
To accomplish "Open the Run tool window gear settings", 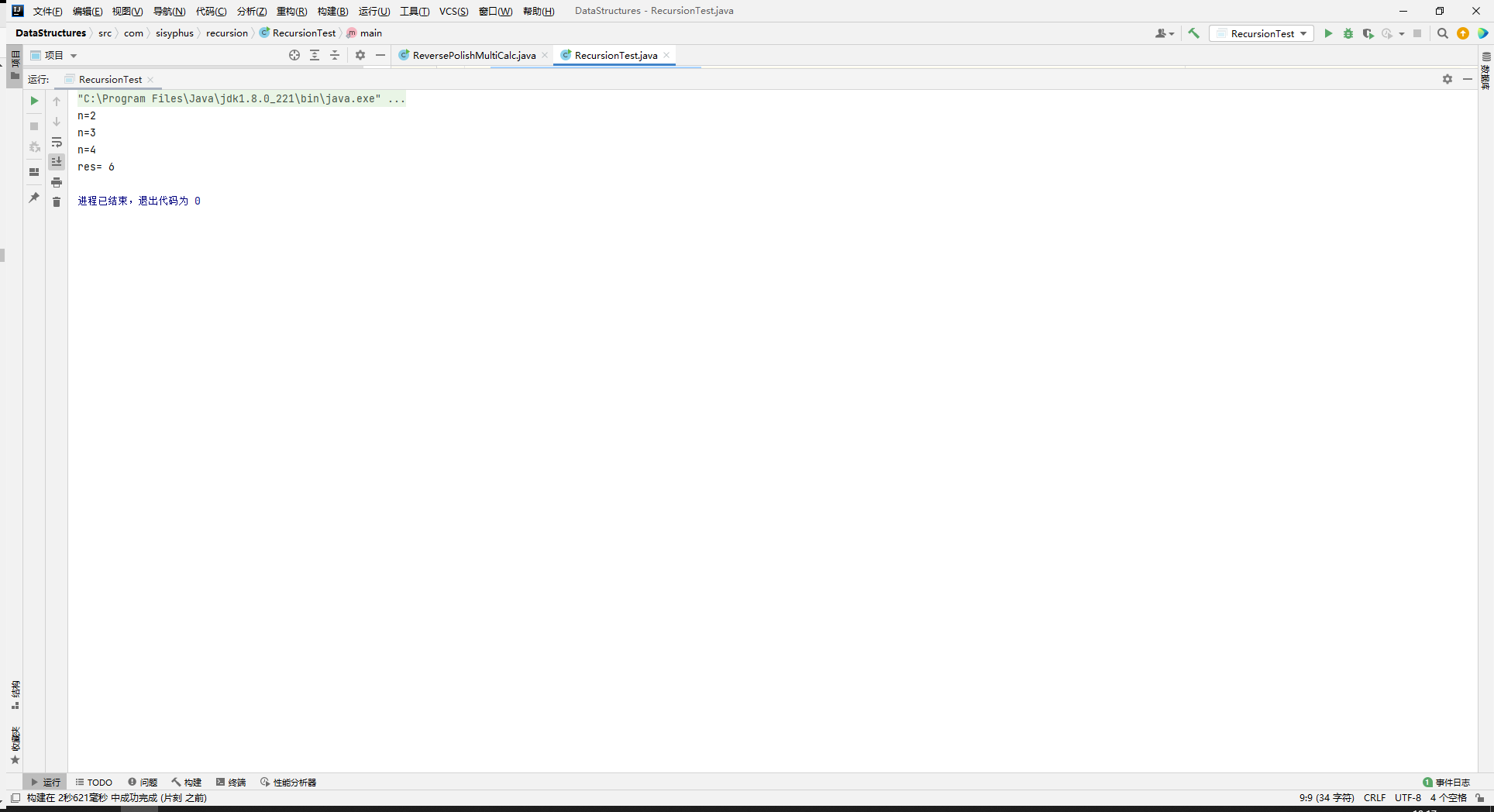I will pyautogui.click(x=1448, y=79).
